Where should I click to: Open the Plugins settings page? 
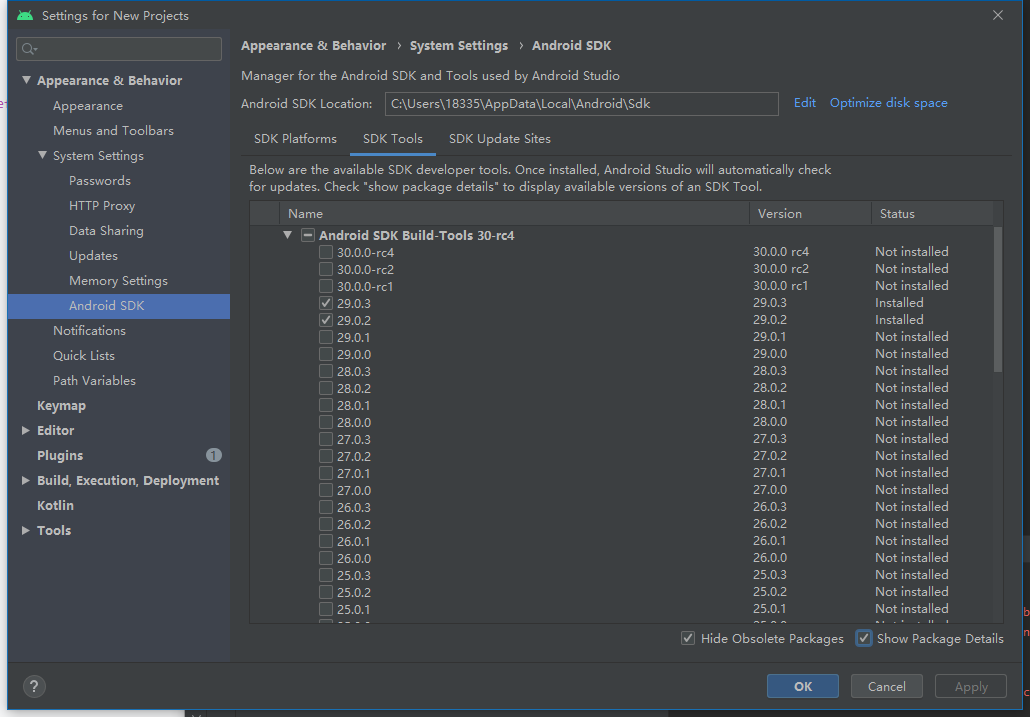pyautogui.click(x=60, y=456)
